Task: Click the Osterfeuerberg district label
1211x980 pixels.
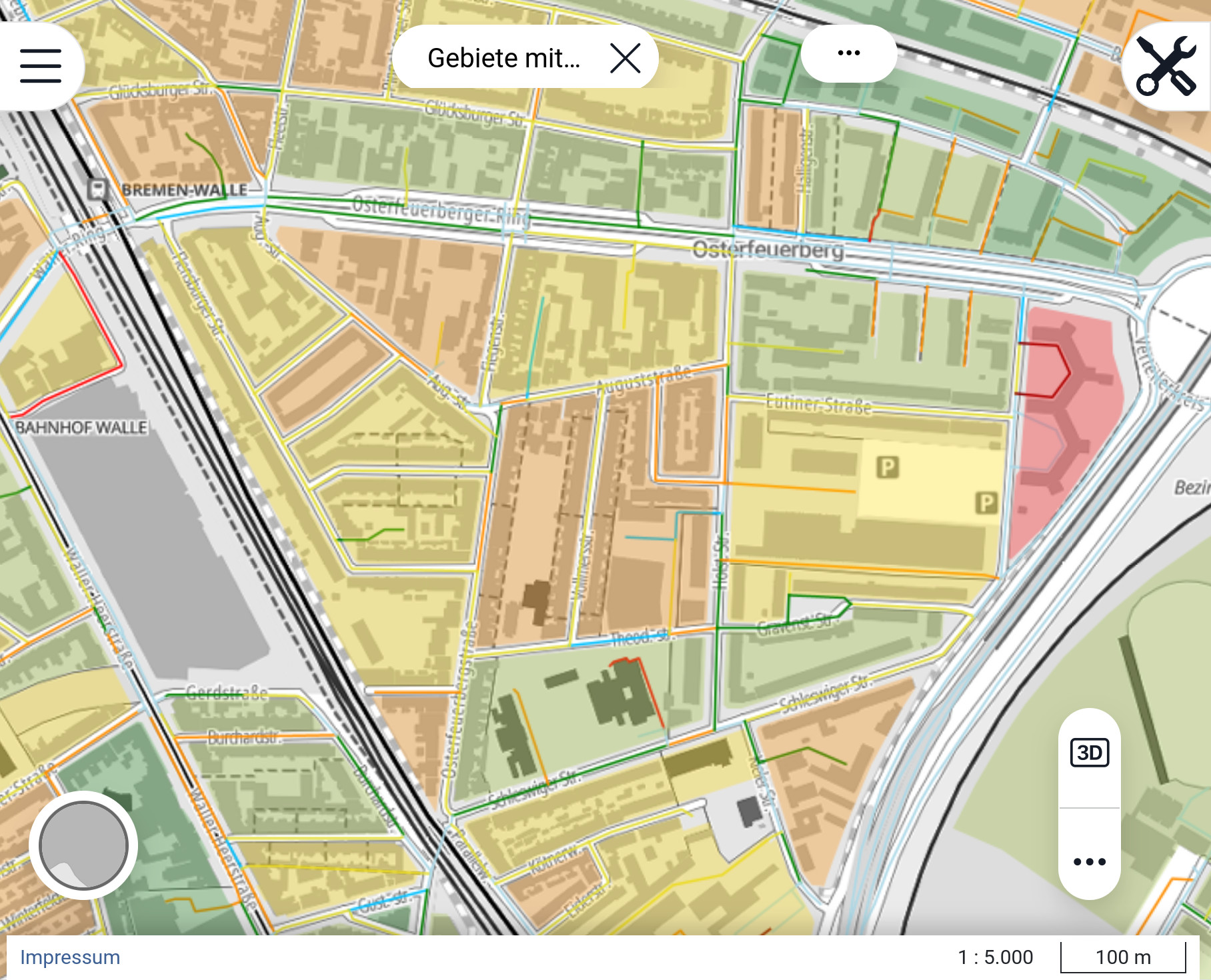Action: [x=768, y=250]
